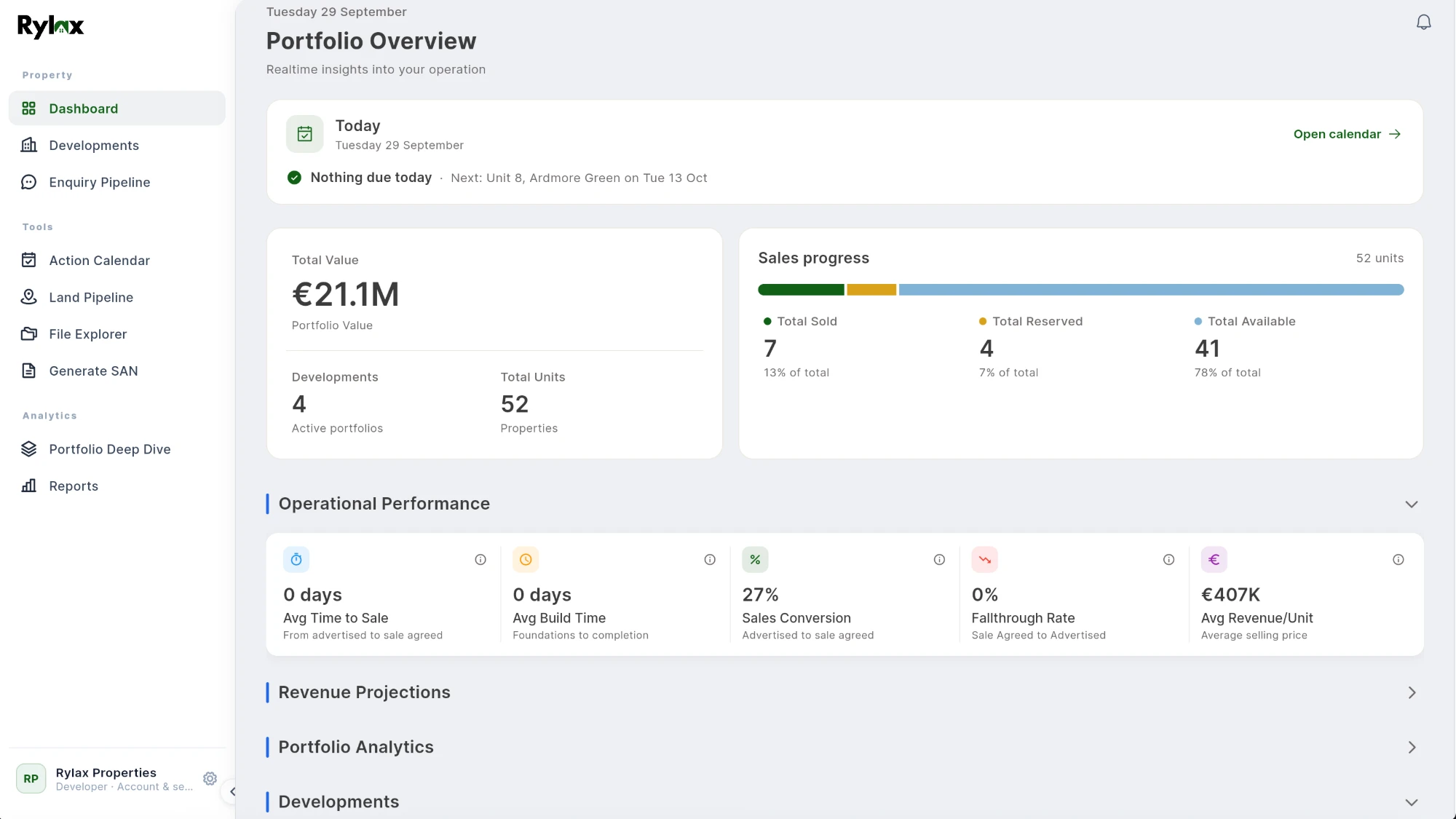The width and height of the screenshot is (1456, 819).
Task: Click the Dashboard grid icon
Action: (29, 108)
